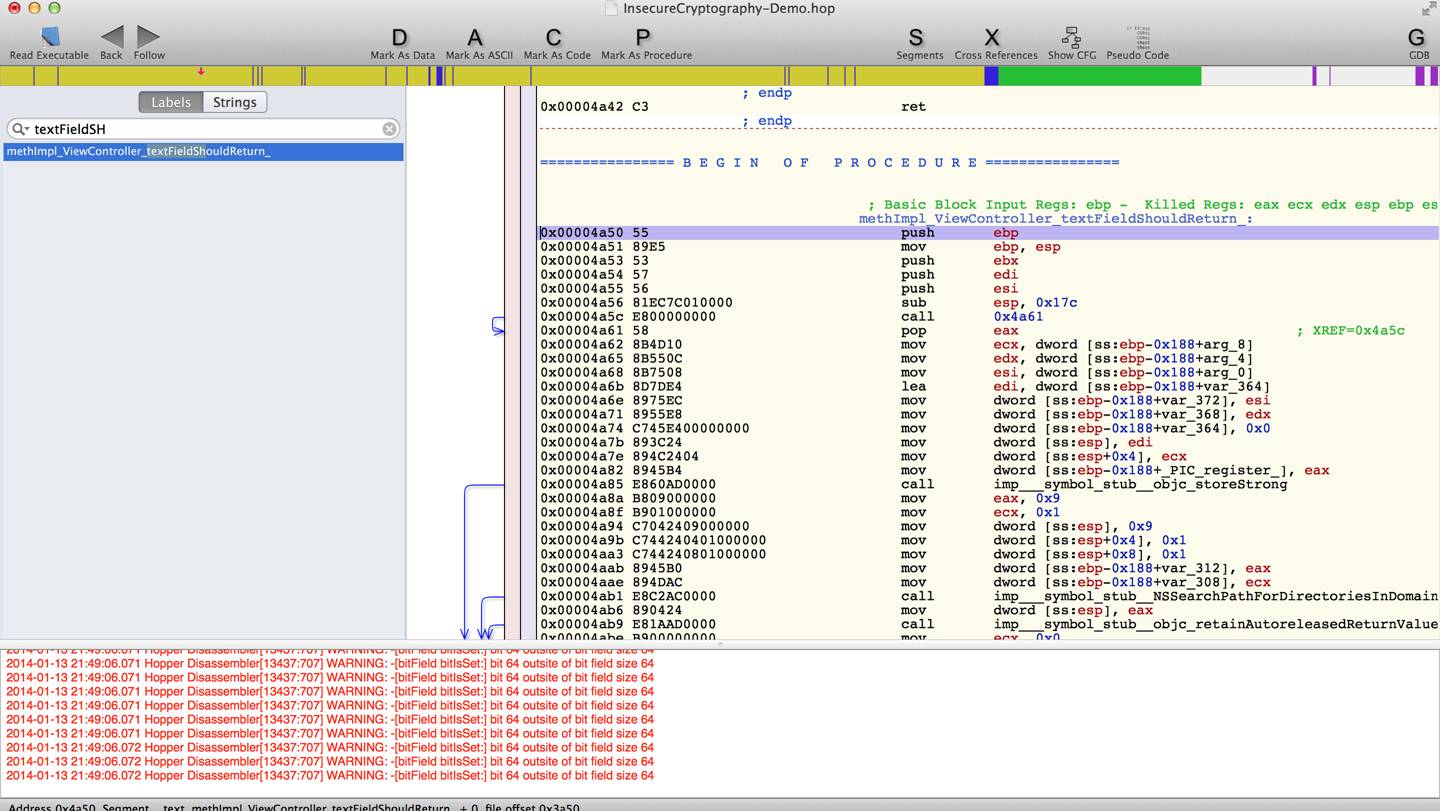Mark selection as Data using D
Image resolution: width=1440 pixels, height=811 pixels.
tap(400, 38)
